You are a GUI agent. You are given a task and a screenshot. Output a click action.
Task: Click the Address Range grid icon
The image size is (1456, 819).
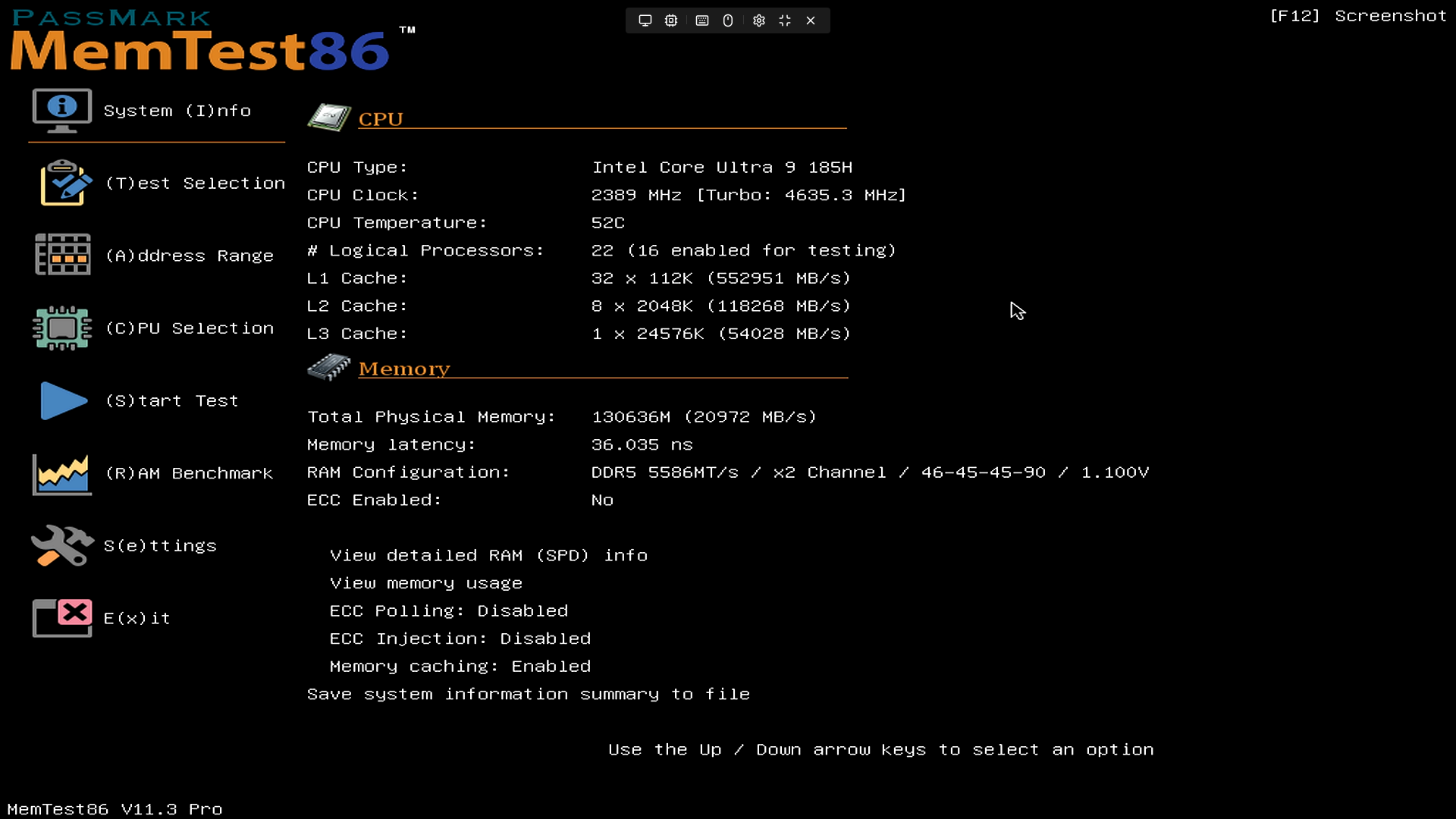click(62, 255)
